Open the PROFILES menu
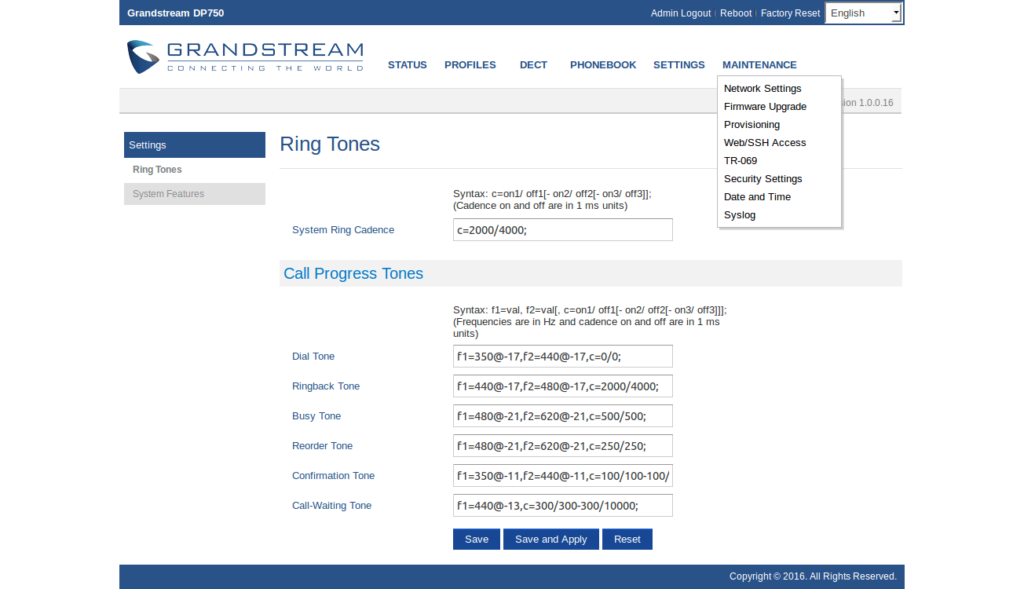 click(470, 65)
